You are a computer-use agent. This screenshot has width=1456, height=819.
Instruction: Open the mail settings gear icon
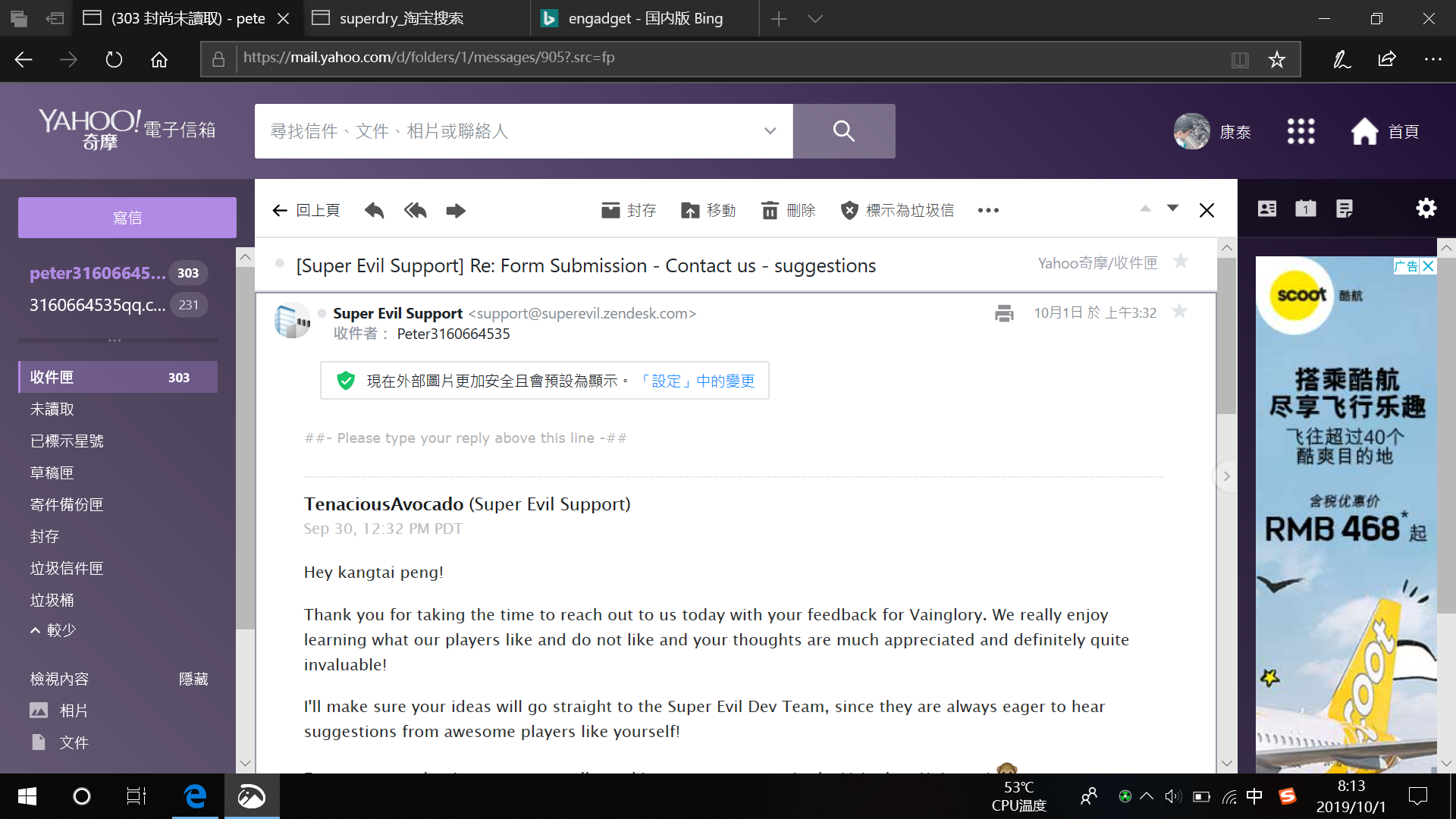(x=1426, y=208)
